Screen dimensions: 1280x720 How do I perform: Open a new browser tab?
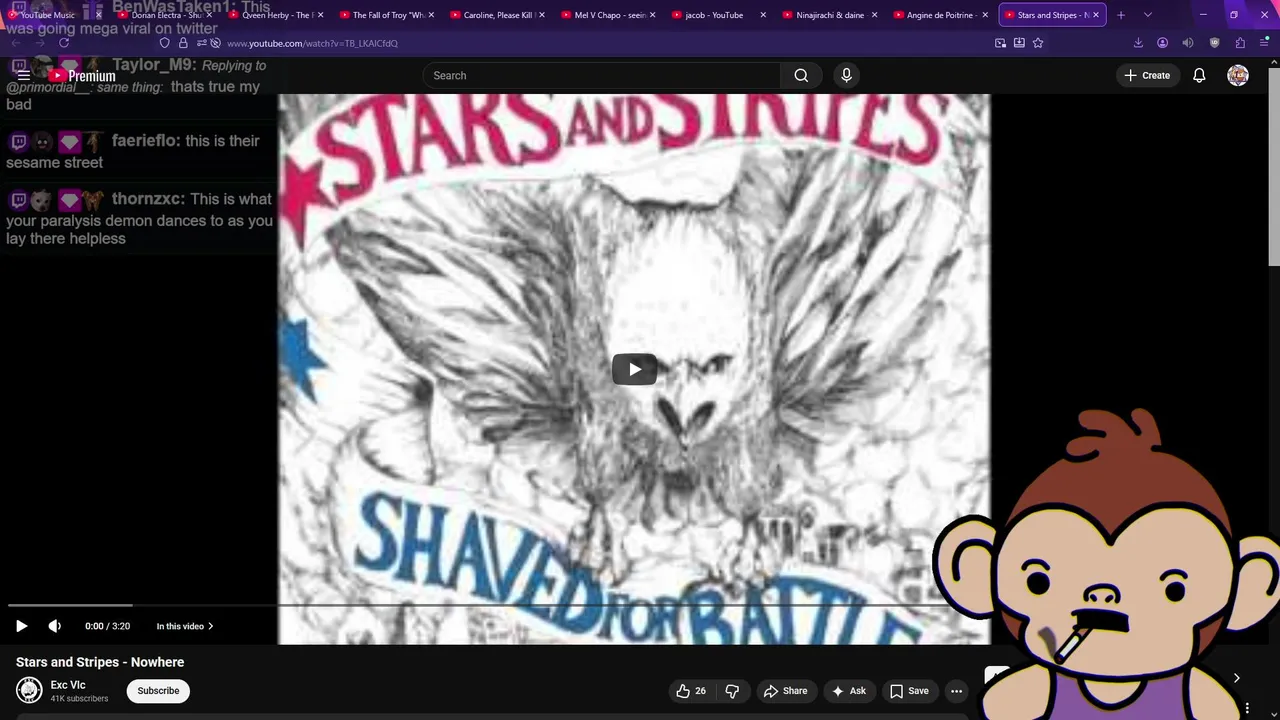(1121, 15)
